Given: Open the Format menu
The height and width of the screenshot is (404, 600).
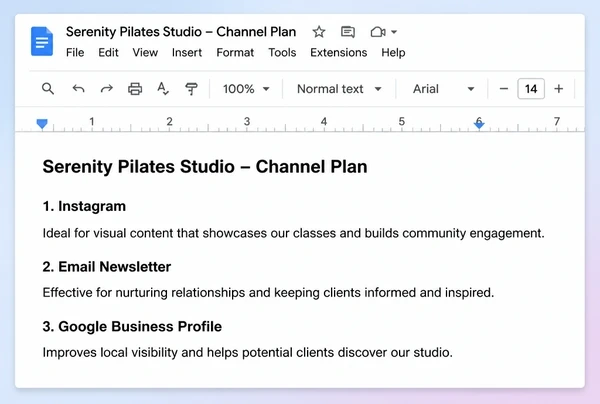Looking at the screenshot, I should [235, 52].
